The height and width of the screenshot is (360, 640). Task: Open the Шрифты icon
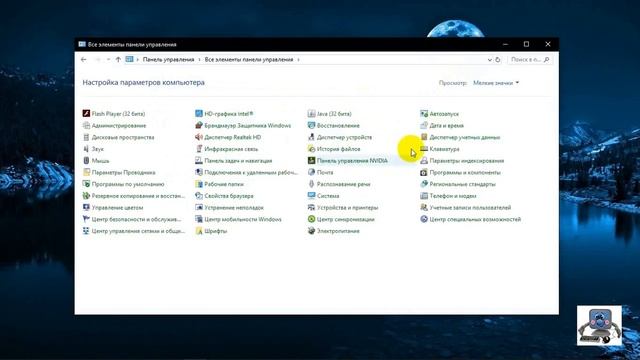pos(199,231)
